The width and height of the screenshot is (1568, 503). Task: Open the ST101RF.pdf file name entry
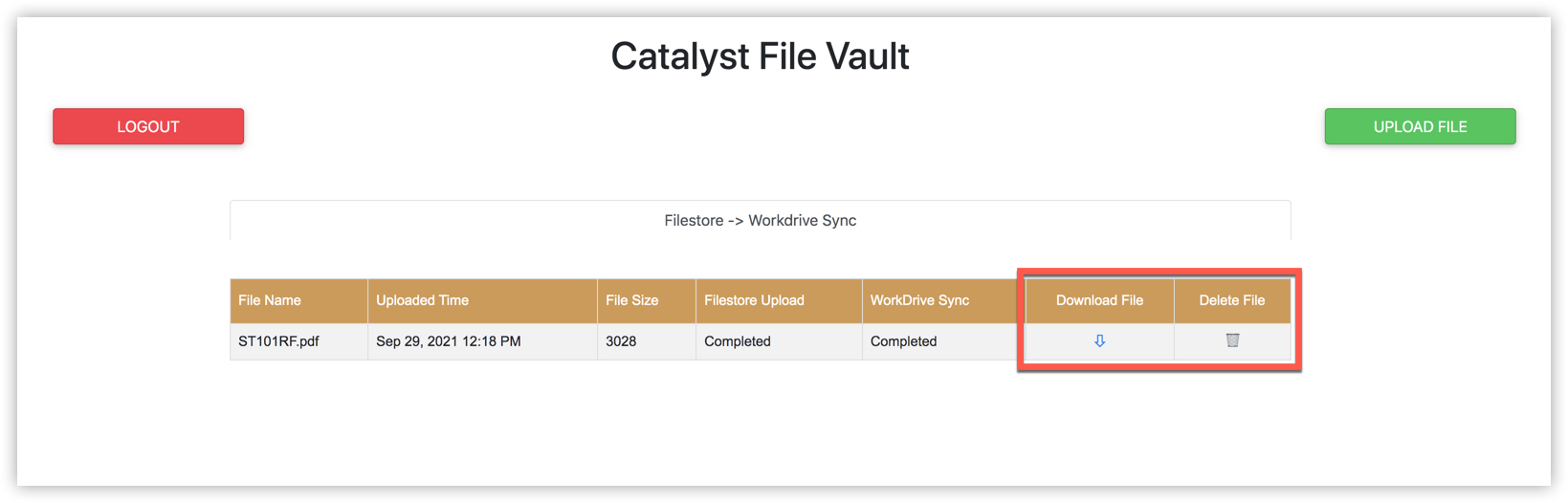pyautogui.click(x=278, y=341)
